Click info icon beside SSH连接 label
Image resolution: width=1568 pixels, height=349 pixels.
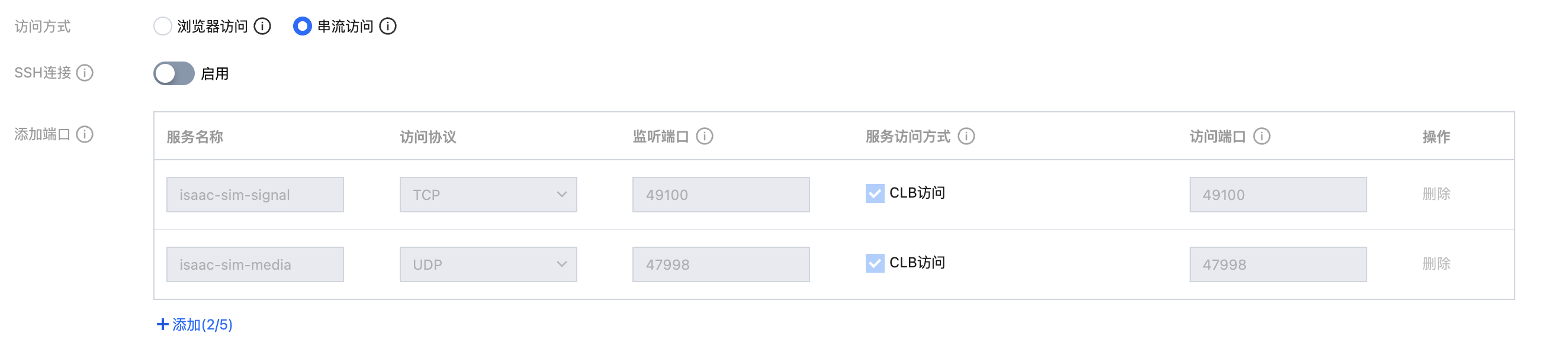coord(85,73)
